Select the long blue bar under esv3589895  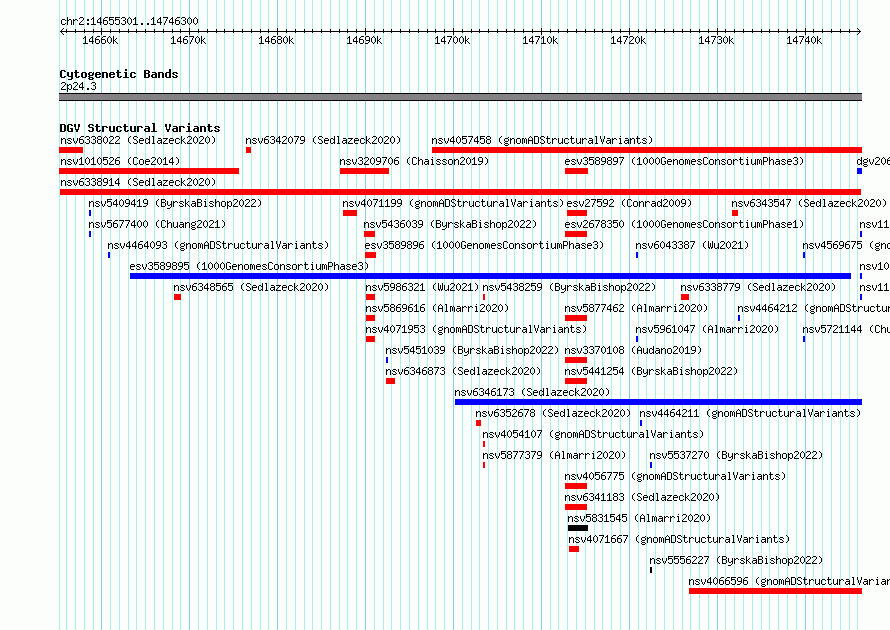[490, 276]
